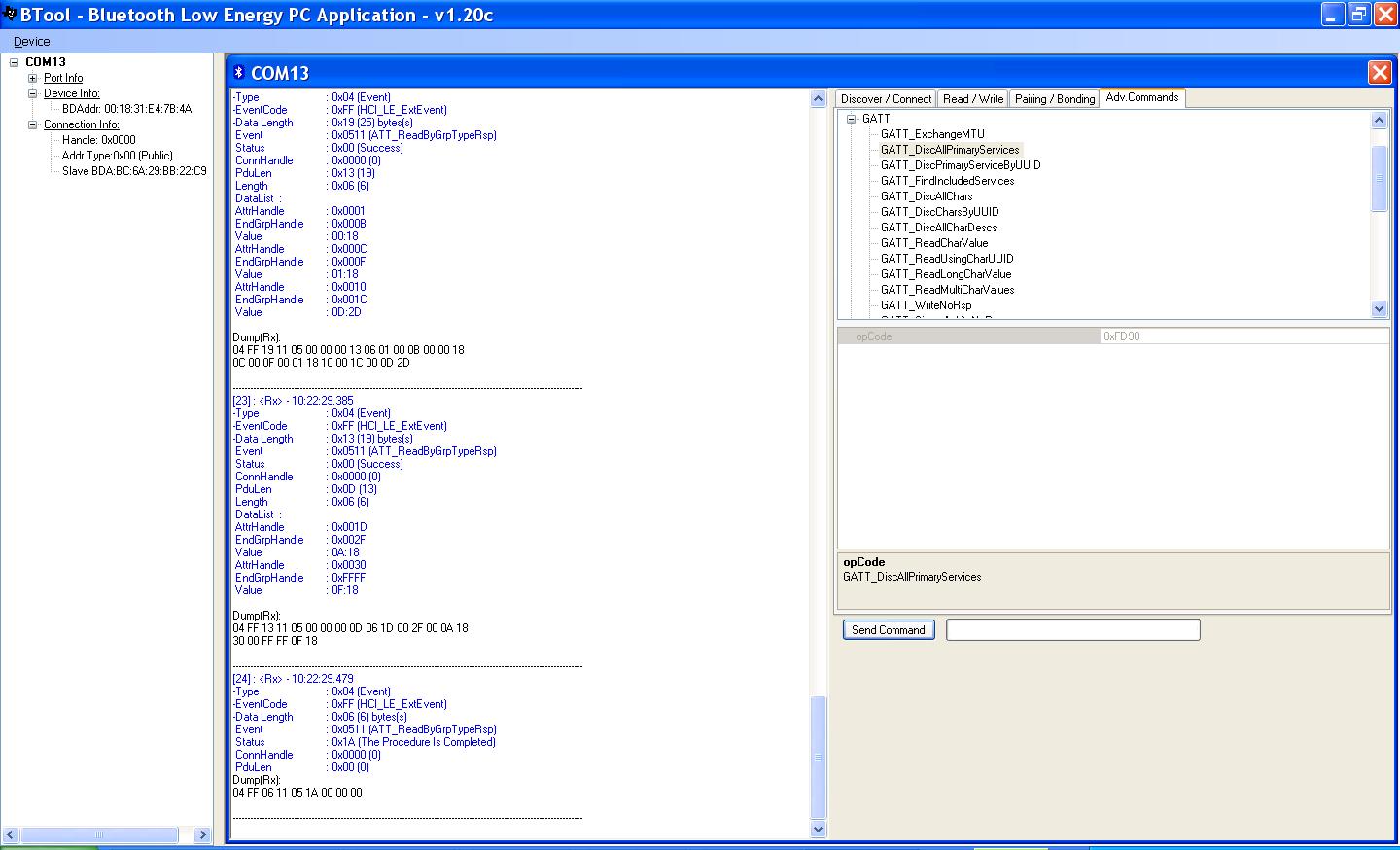Choose the GATT_ReadMultiCharValues command
Viewport: 1400px width, 850px height.
948,290
